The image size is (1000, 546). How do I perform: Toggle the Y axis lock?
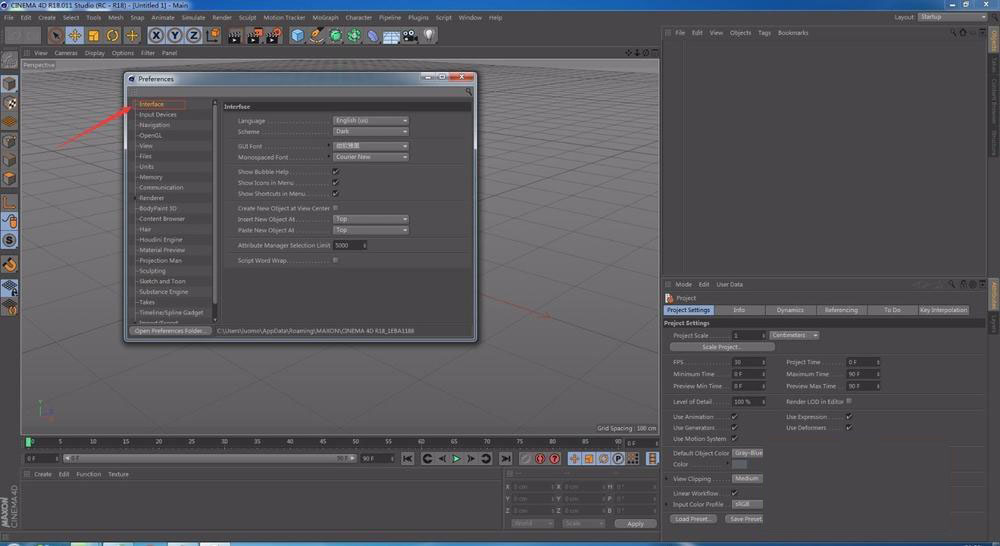(x=175, y=36)
